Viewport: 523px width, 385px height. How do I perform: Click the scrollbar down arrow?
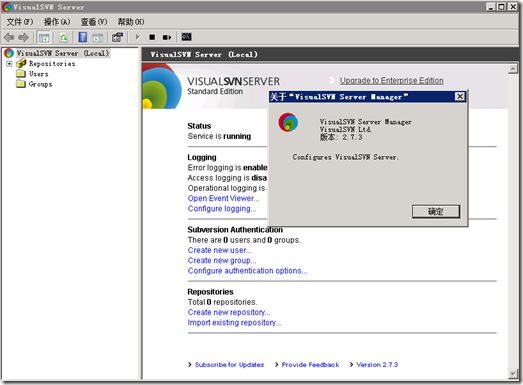[513, 374]
